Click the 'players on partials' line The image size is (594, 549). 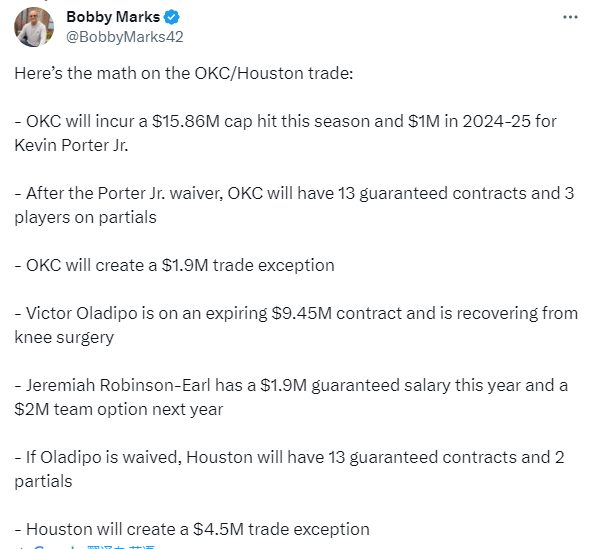pos(85,217)
